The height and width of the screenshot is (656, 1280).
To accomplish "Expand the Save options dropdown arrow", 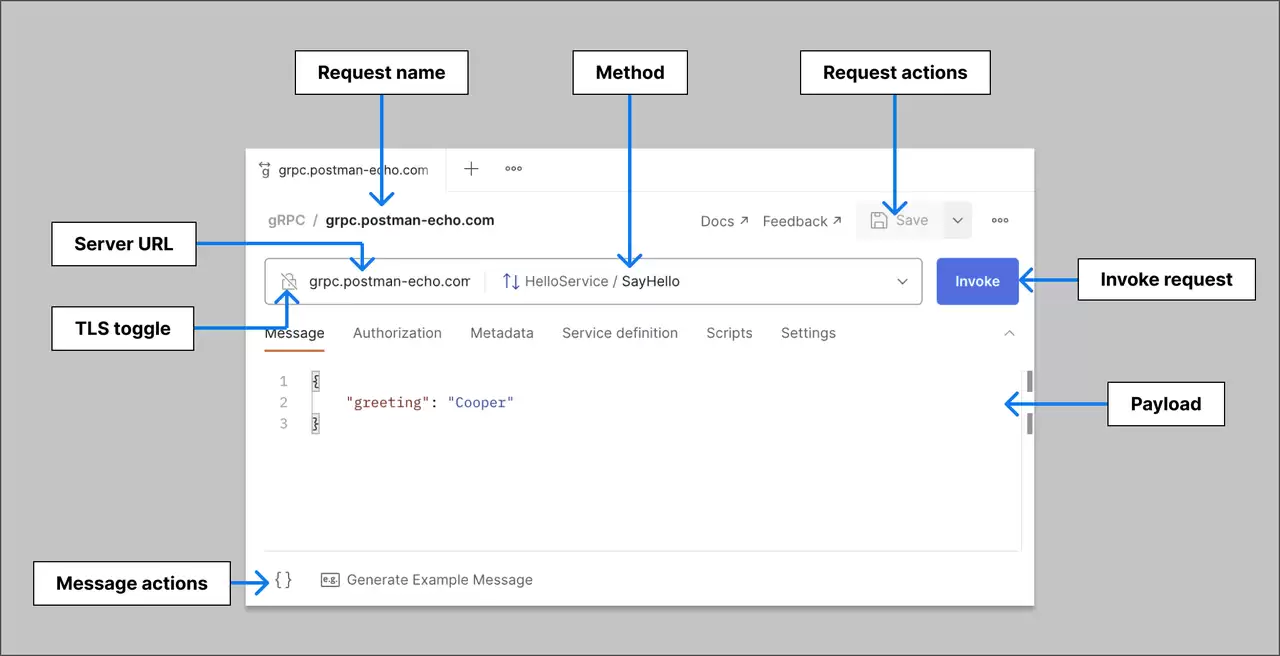I will pos(957,221).
